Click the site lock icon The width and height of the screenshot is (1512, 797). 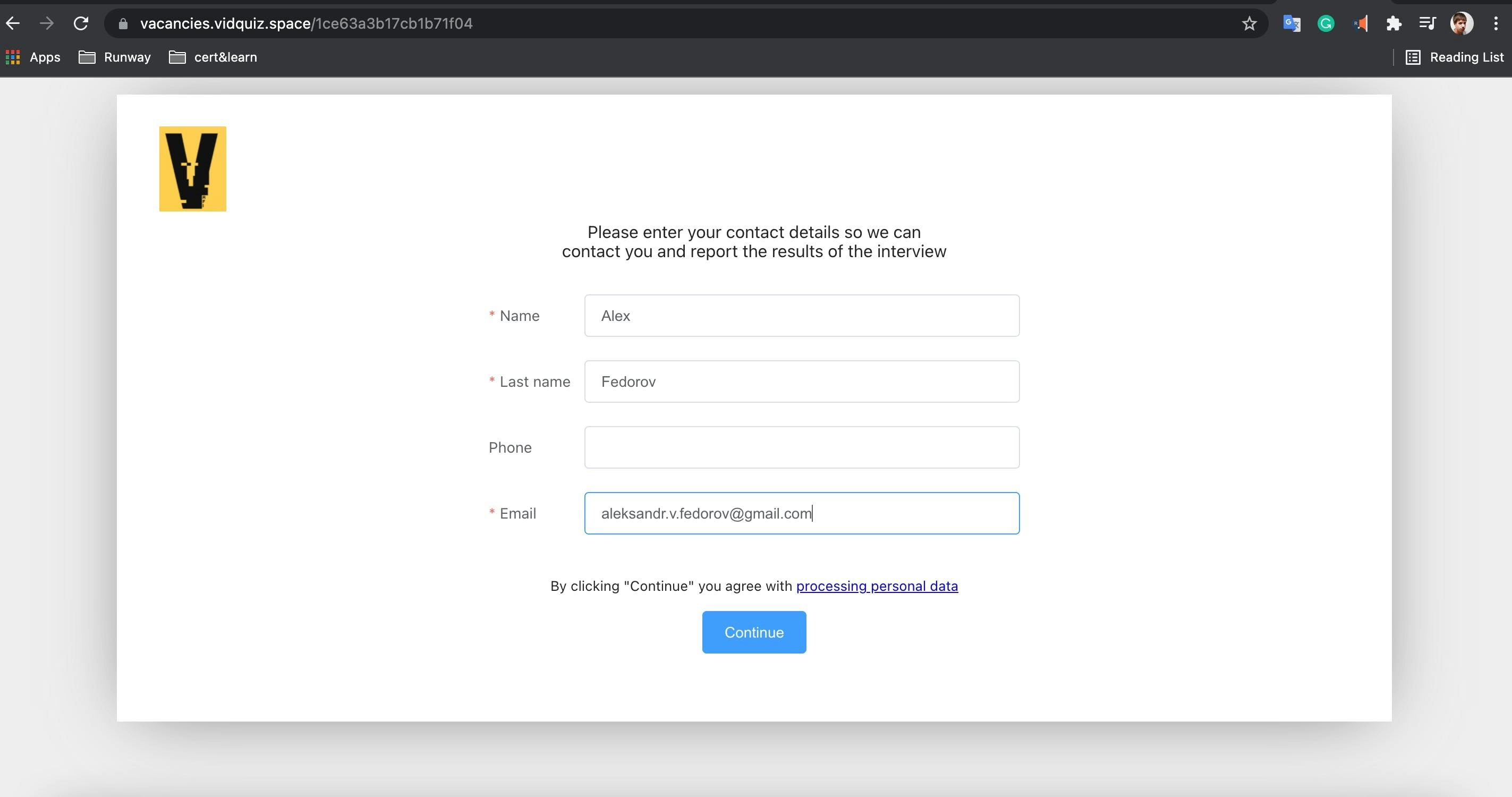point(123,23)
